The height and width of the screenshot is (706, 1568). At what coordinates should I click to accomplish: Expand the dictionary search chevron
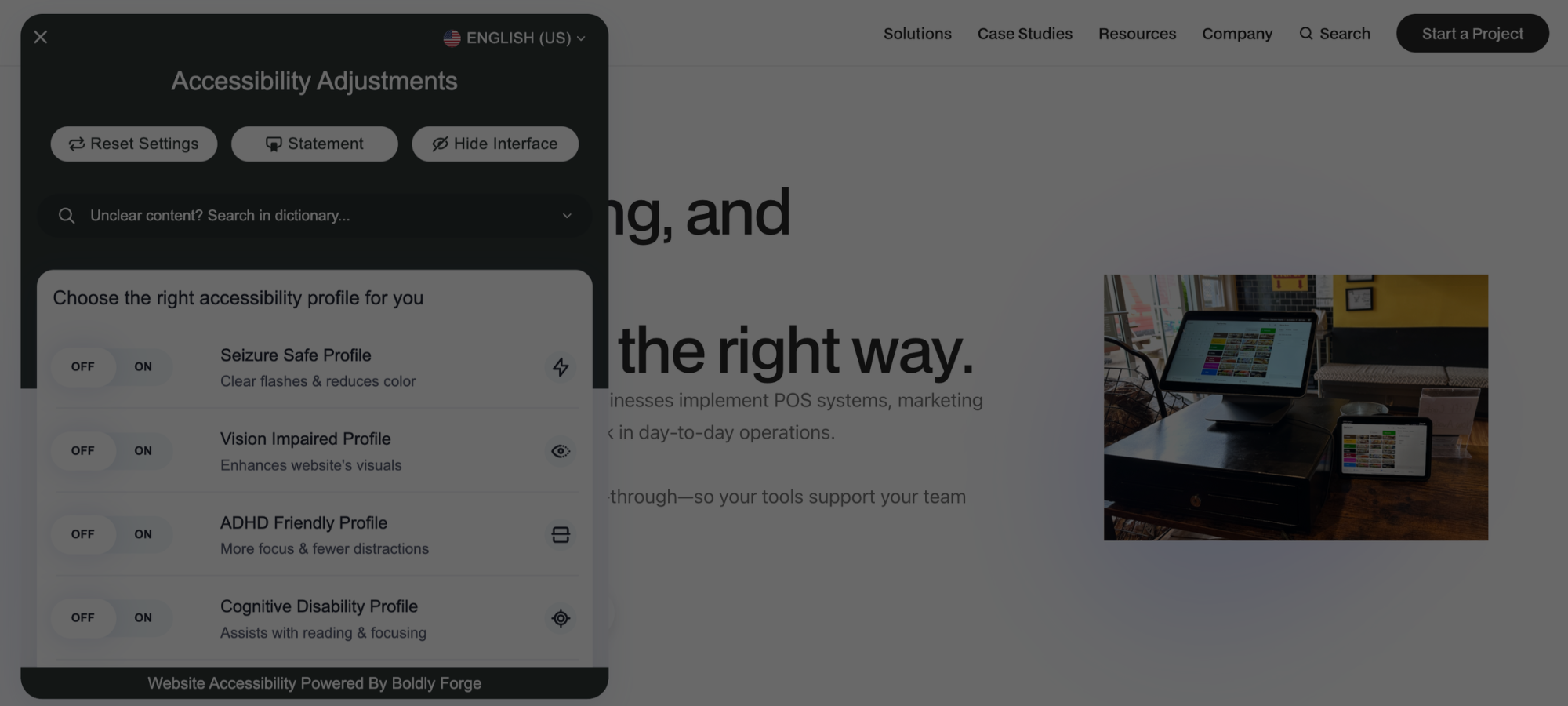point(567,216)
